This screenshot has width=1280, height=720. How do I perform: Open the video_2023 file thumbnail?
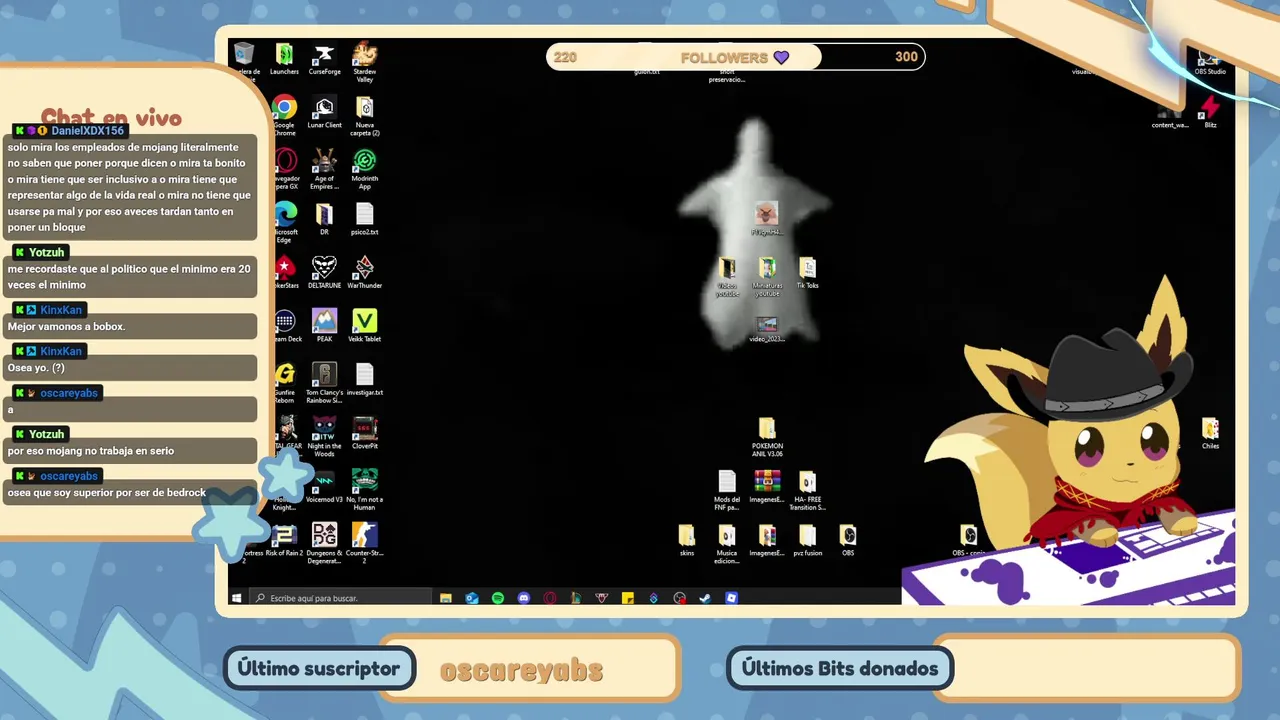767,329
